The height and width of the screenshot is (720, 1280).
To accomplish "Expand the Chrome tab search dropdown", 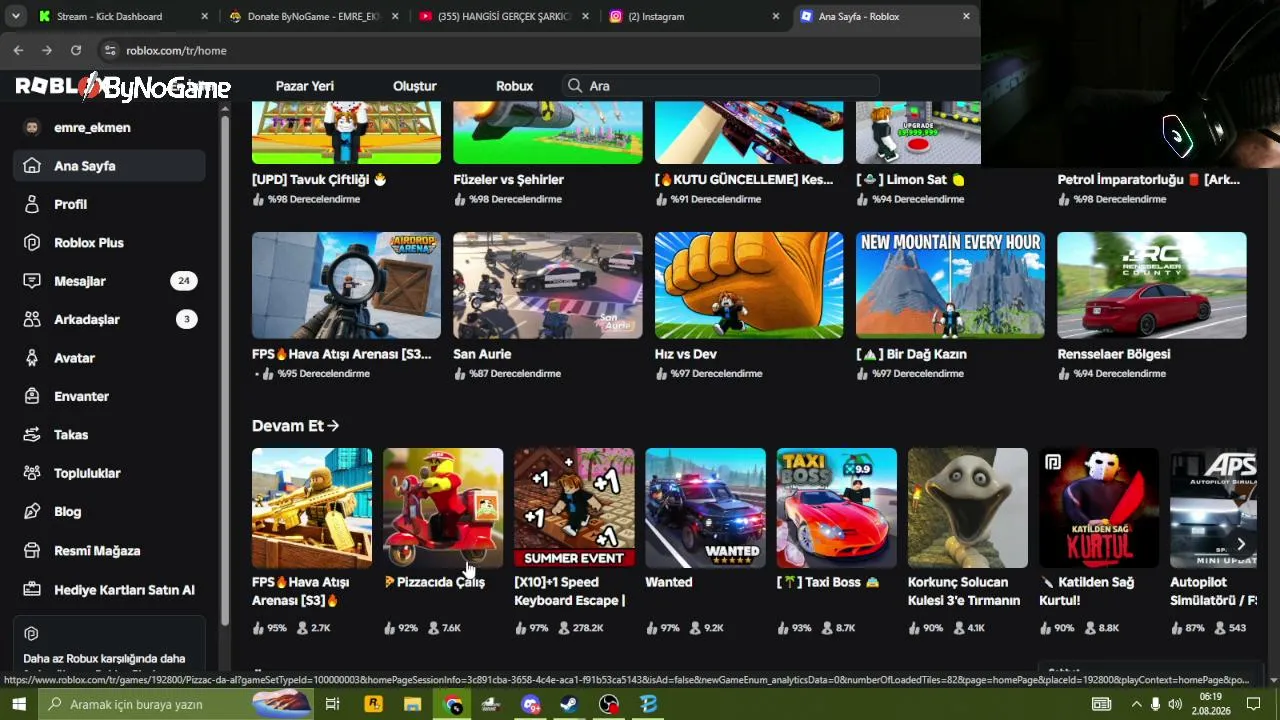I will [x=15, y=16].
